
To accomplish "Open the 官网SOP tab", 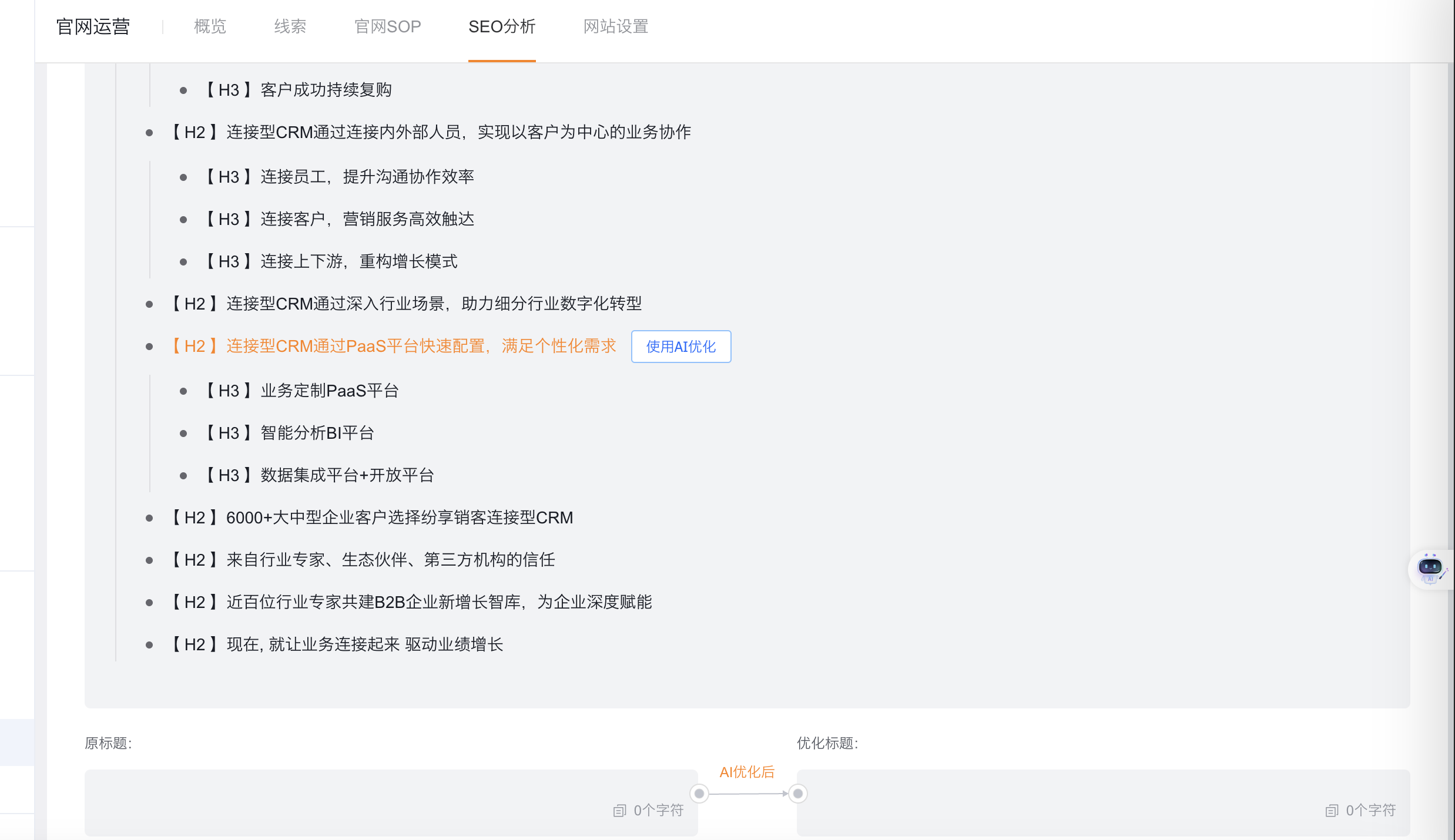I will (388, 26).
